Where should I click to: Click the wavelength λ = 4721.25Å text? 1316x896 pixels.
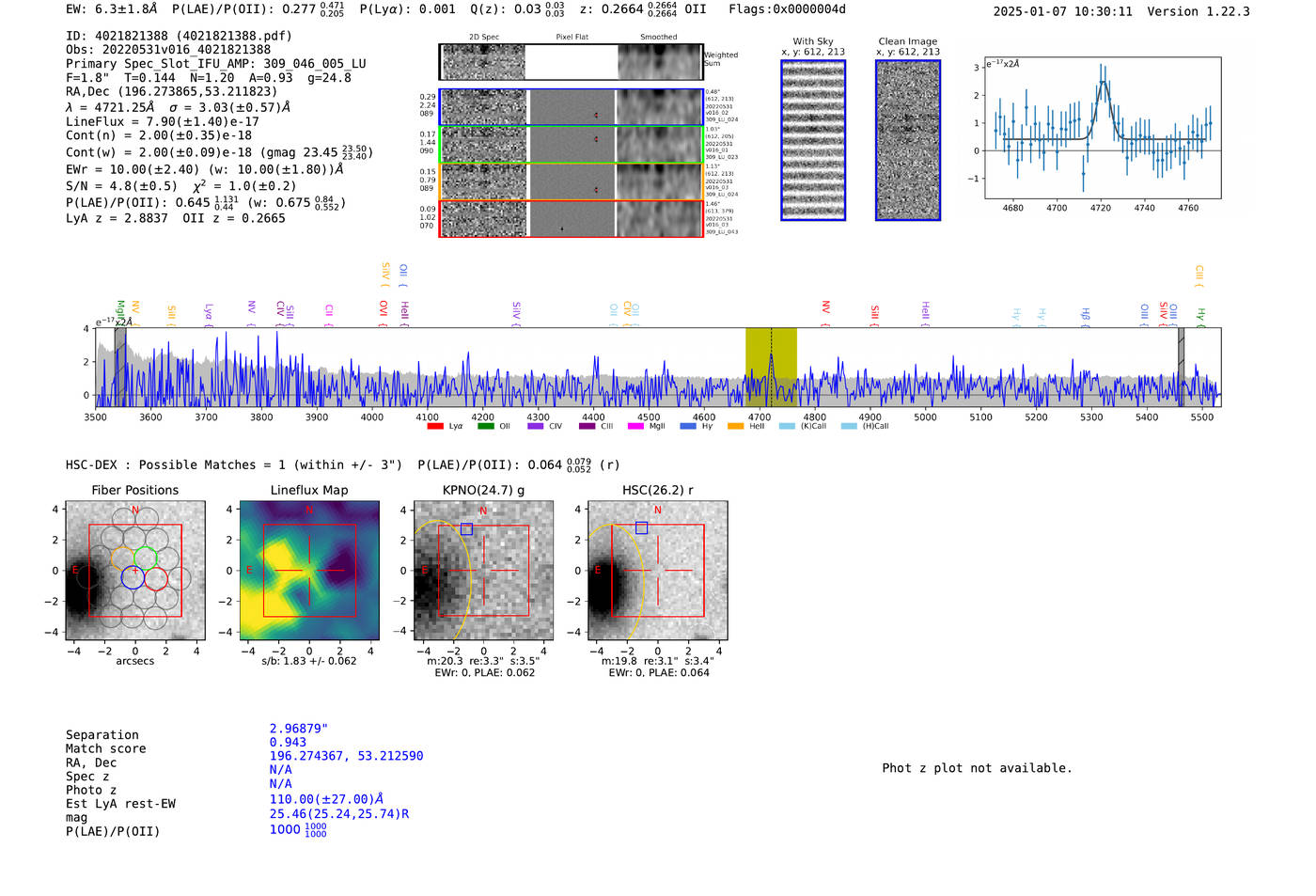coord(110,107)
